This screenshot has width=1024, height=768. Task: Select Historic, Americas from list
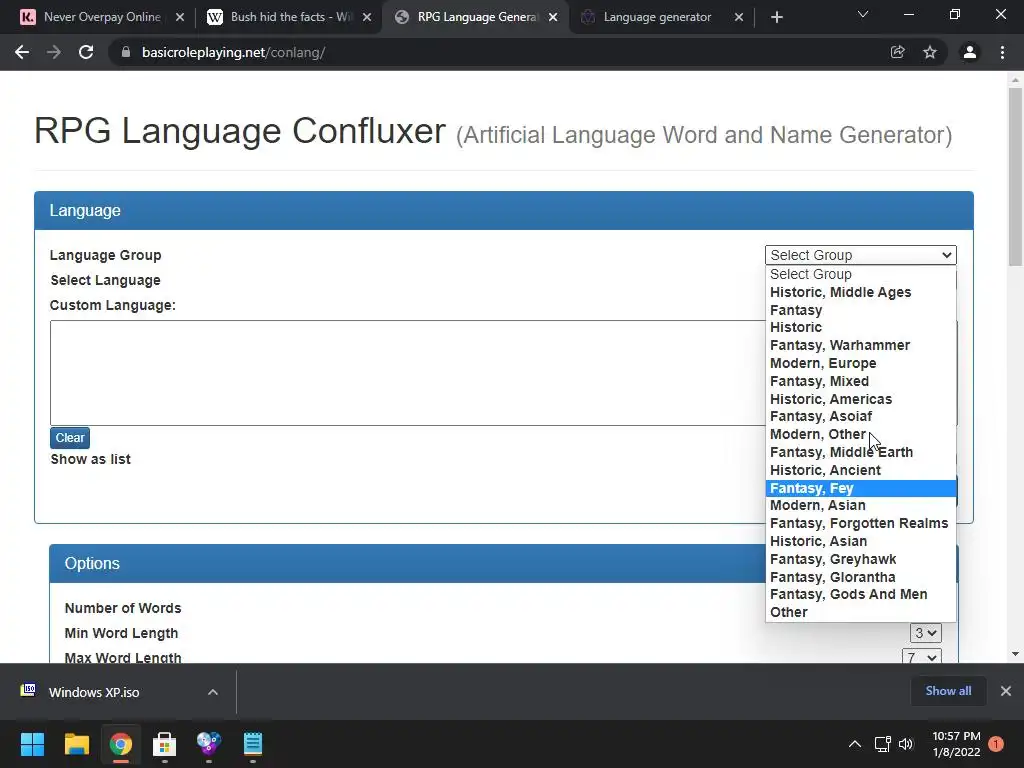pos(860,399)
